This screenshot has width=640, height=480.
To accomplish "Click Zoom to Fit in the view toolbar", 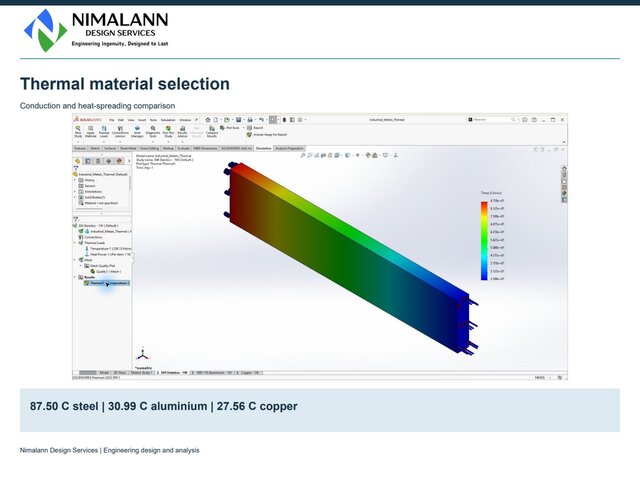I will click(303, 155).
